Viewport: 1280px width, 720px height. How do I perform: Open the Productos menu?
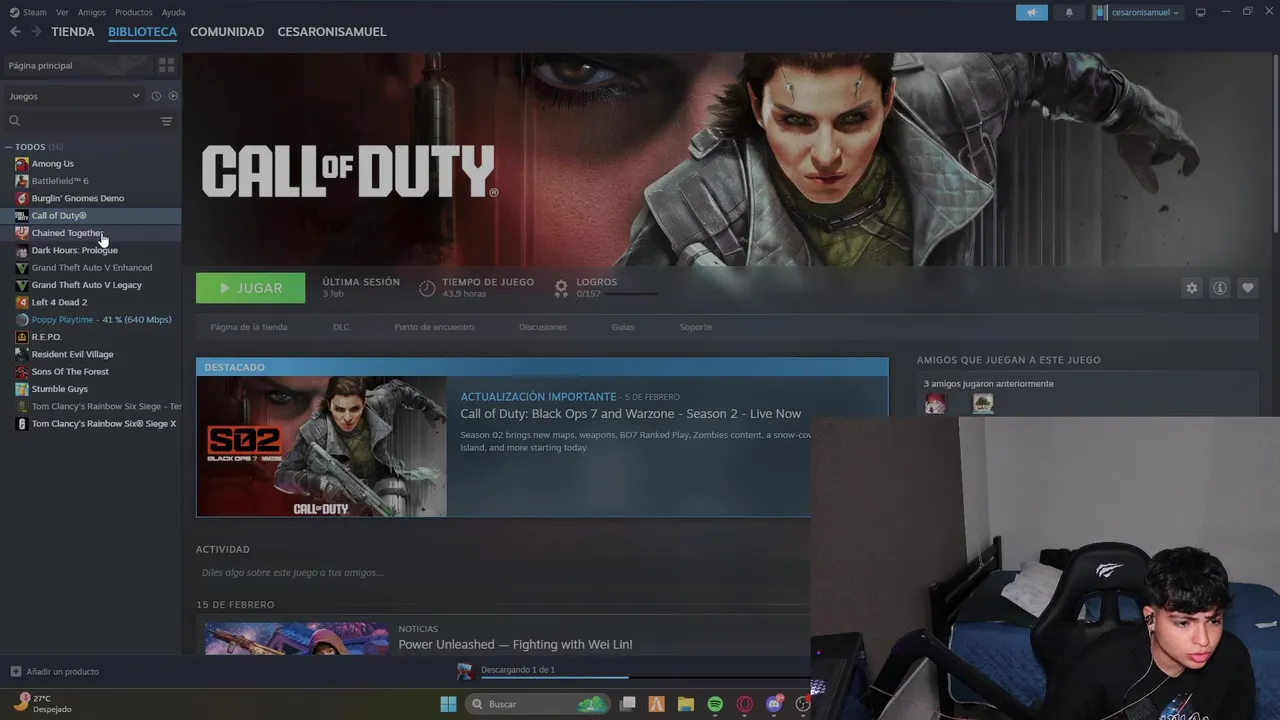(133, 12)
